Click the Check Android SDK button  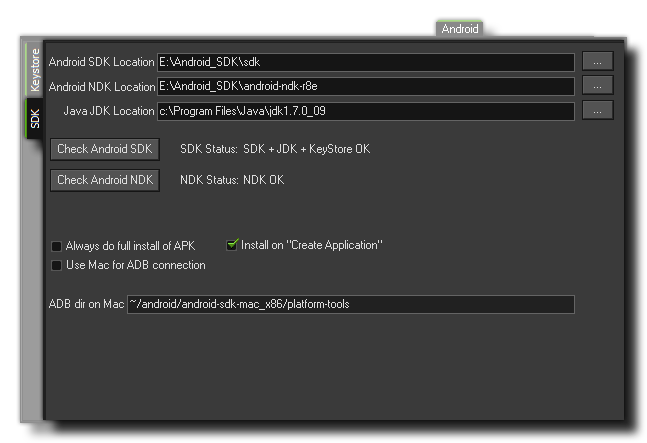(105, 149)
